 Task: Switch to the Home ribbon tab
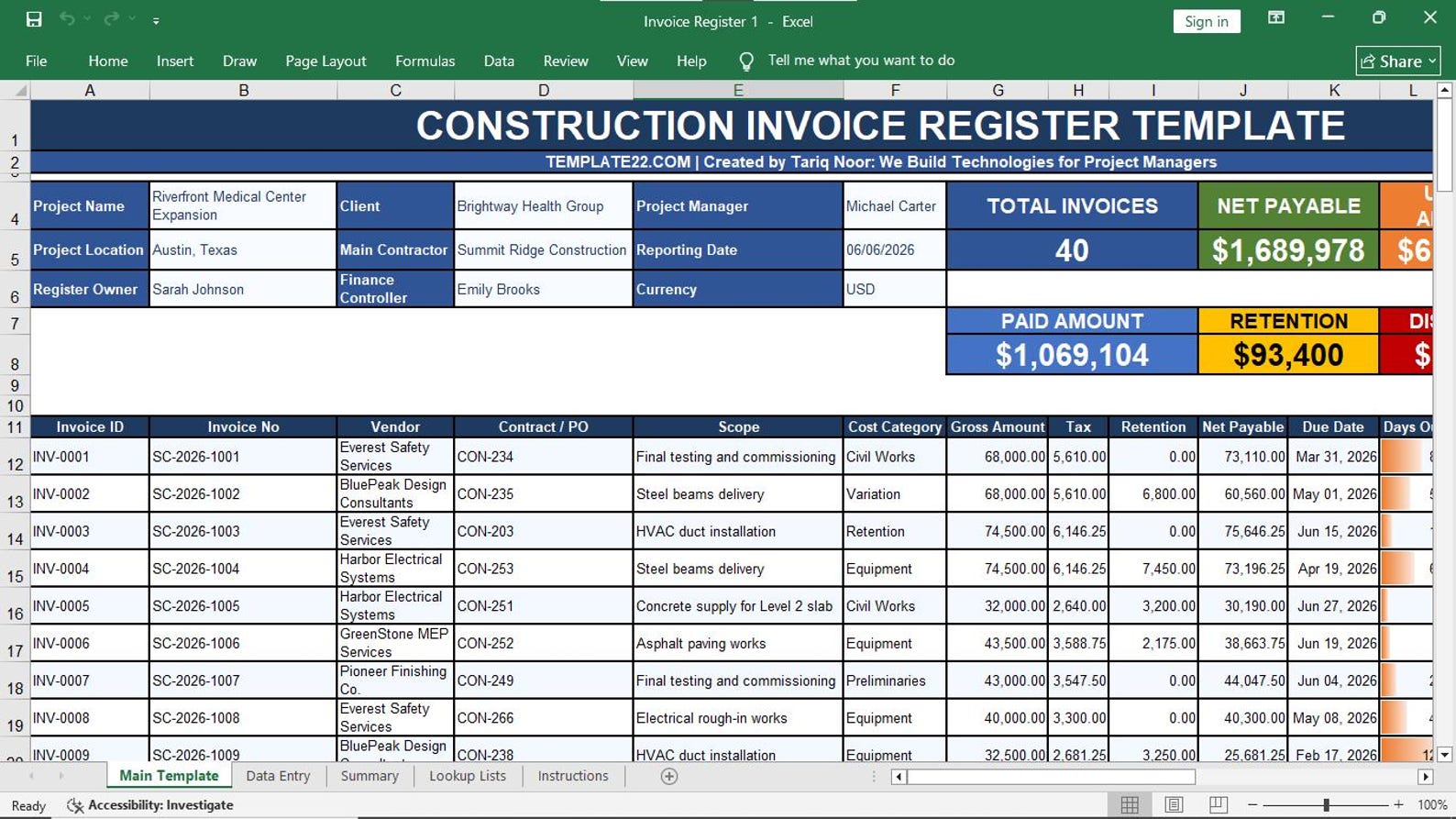pyautogui.click(x=108, y=61)
